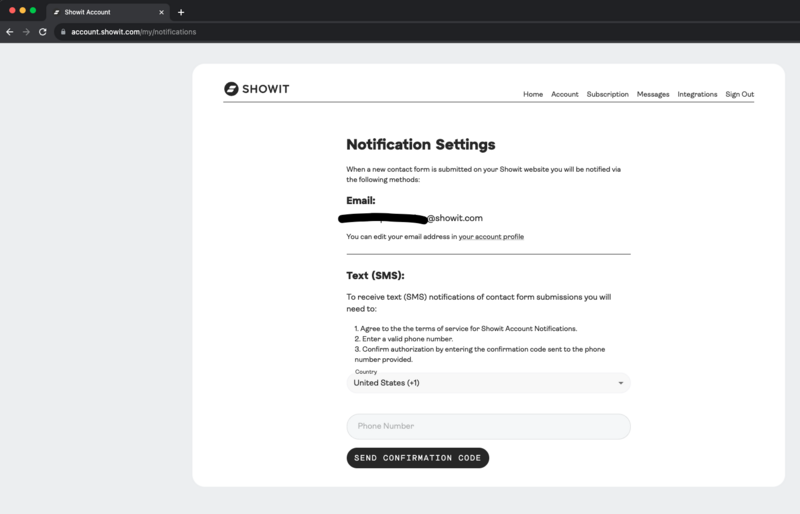Click the green fullscreen window button
This screenshot has height=514, width=800.
tap(33, 11)
